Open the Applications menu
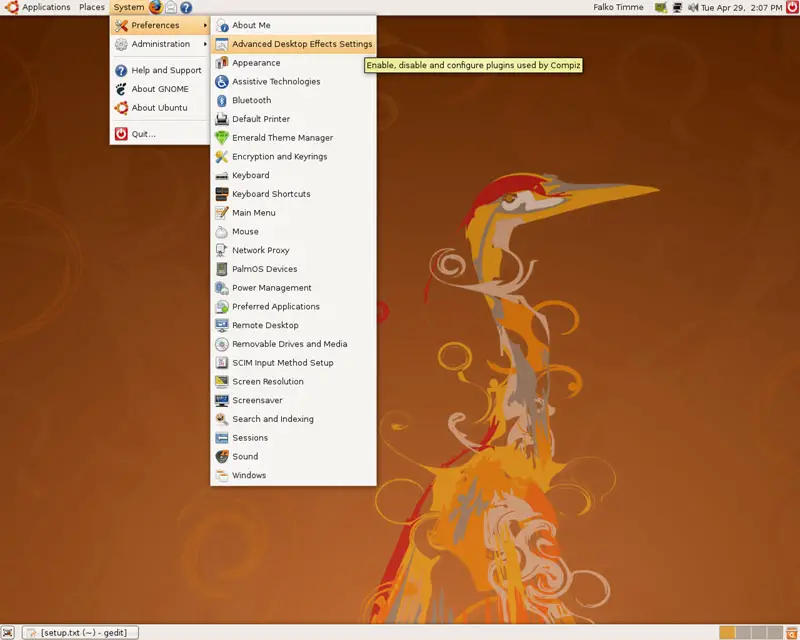Image resolution: width=800 pixels, height=640 pixels. coord(39,7)
